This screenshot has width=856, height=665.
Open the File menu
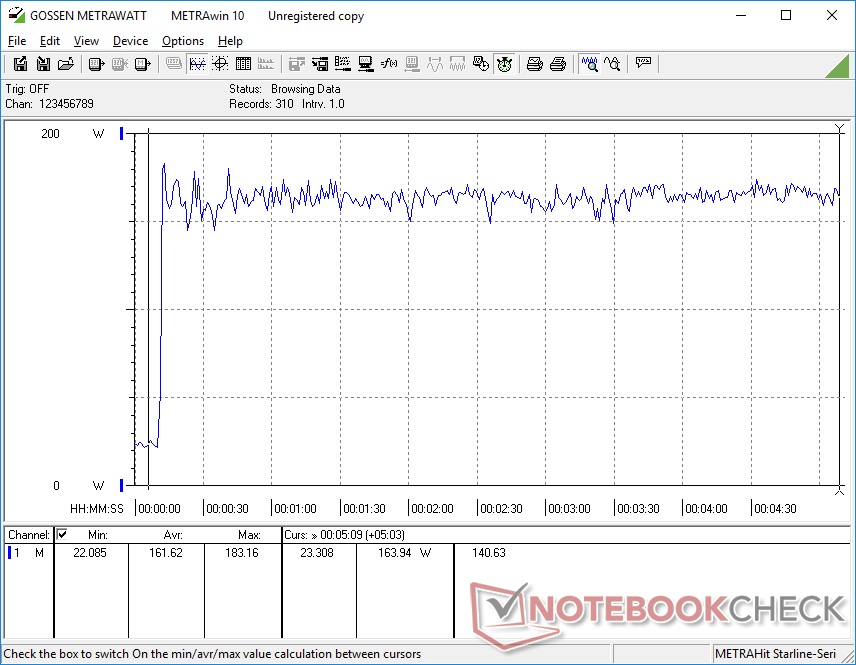pos(16,41)
